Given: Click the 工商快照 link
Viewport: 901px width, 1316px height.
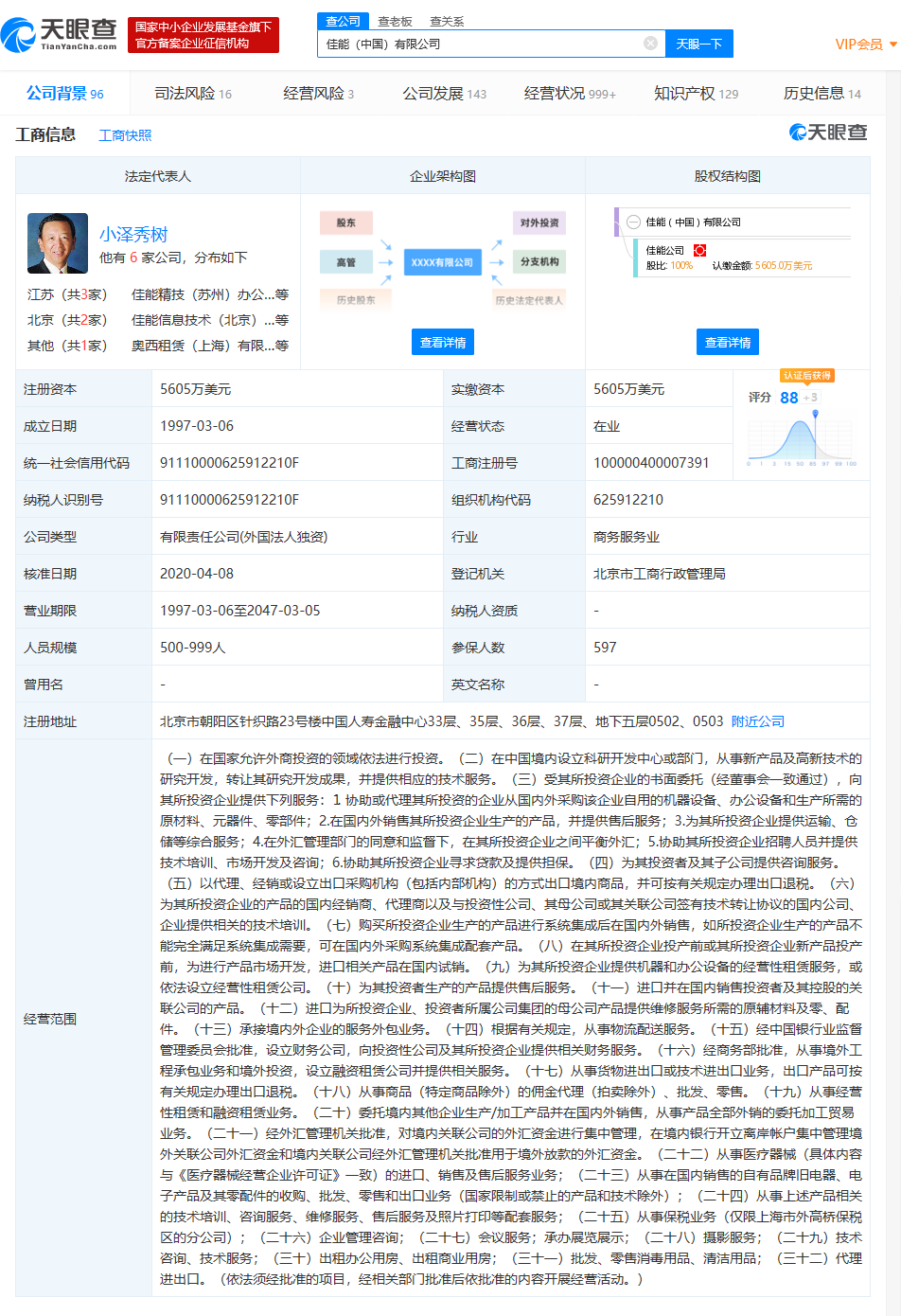Looking at the screenshot, I should (125, 135).
